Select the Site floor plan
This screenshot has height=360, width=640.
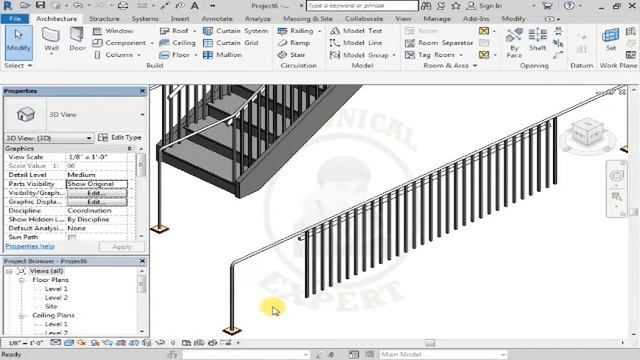click(x=51, y=307)
